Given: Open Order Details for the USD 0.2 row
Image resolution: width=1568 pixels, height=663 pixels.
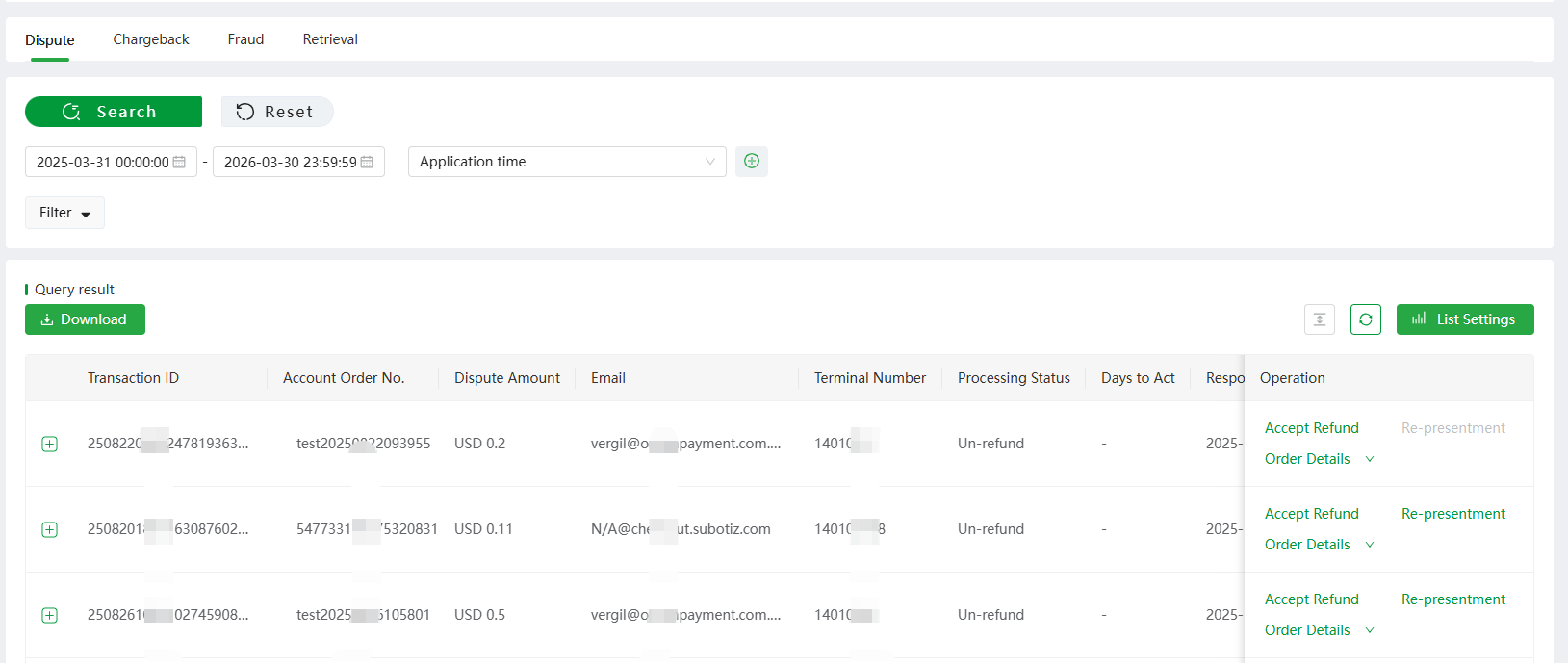Looking at the screenshot, I should point(1307,459).
